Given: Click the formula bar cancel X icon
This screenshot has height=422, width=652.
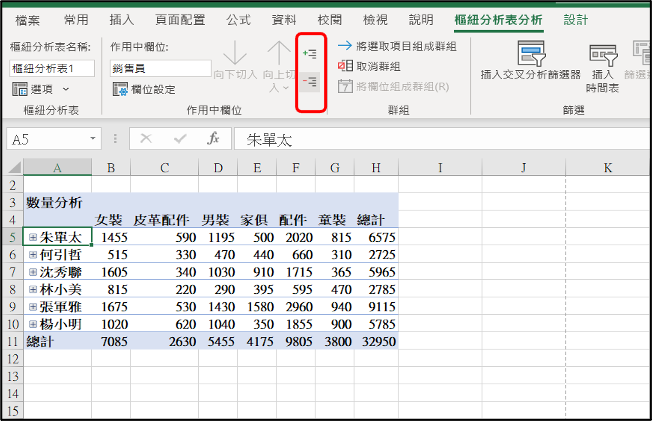Looking at the screenshot, I should (146, 138).
